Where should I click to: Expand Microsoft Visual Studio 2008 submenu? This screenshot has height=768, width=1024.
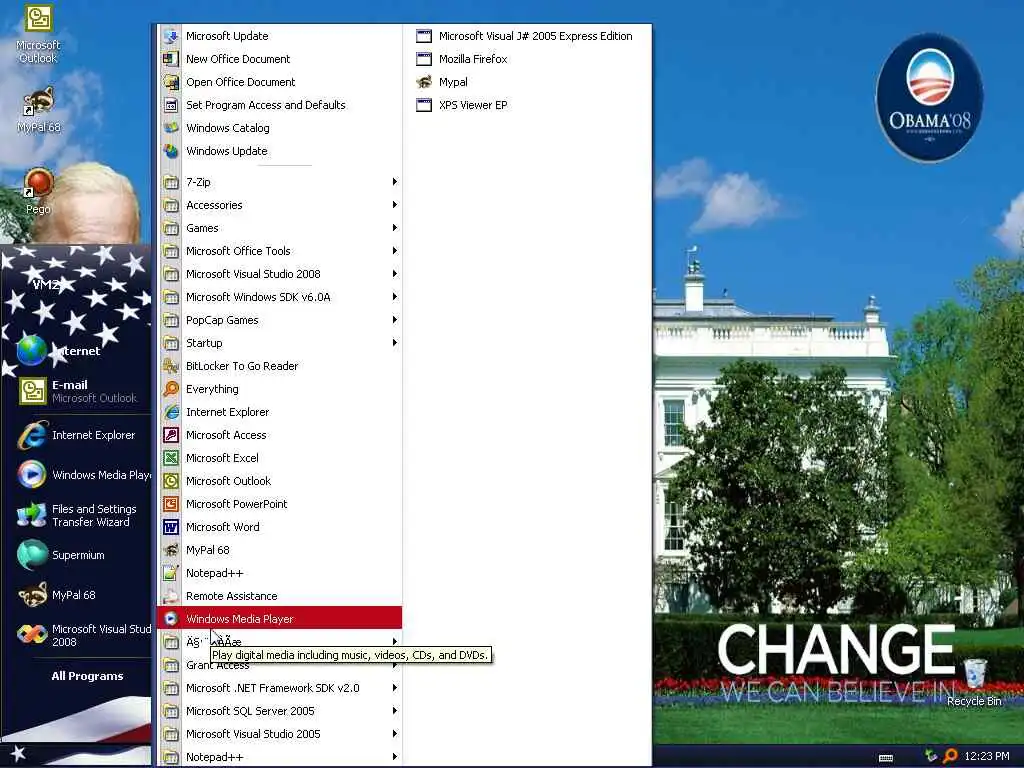280,274
